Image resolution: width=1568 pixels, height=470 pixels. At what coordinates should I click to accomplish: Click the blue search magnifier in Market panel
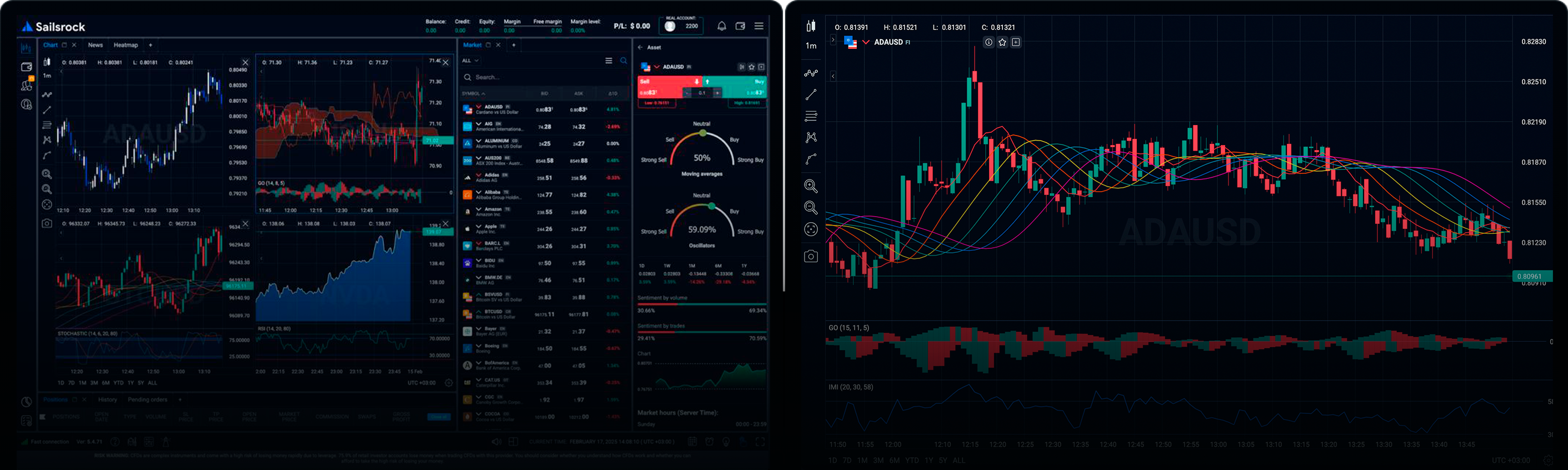[623, 61]
